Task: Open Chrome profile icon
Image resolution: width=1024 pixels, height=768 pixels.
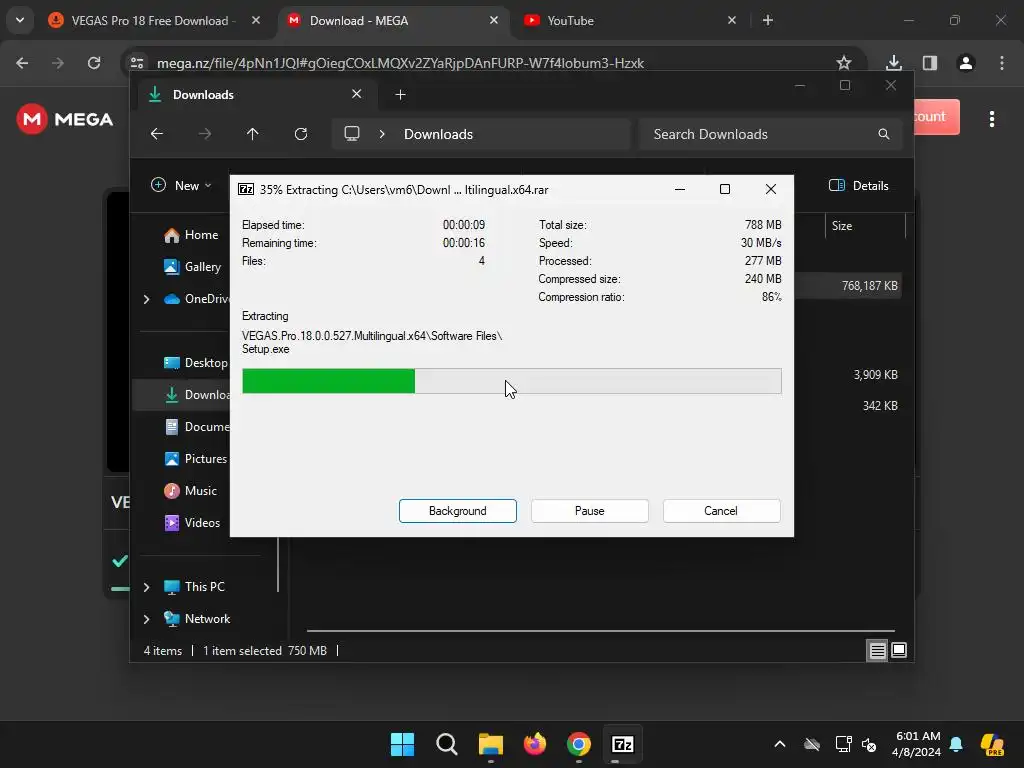Action: pyautogui.click(x=966, y=63)
